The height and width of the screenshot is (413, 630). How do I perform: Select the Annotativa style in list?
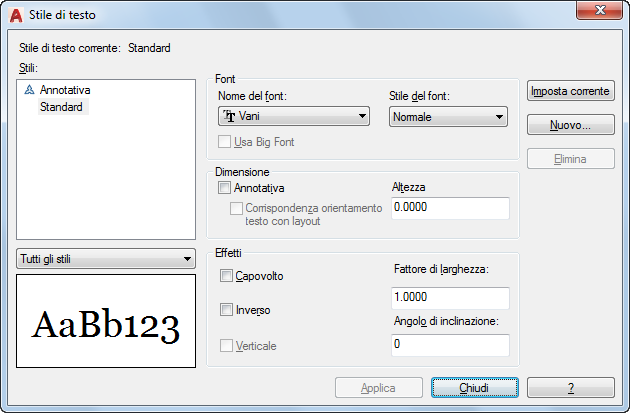point(65,90)
